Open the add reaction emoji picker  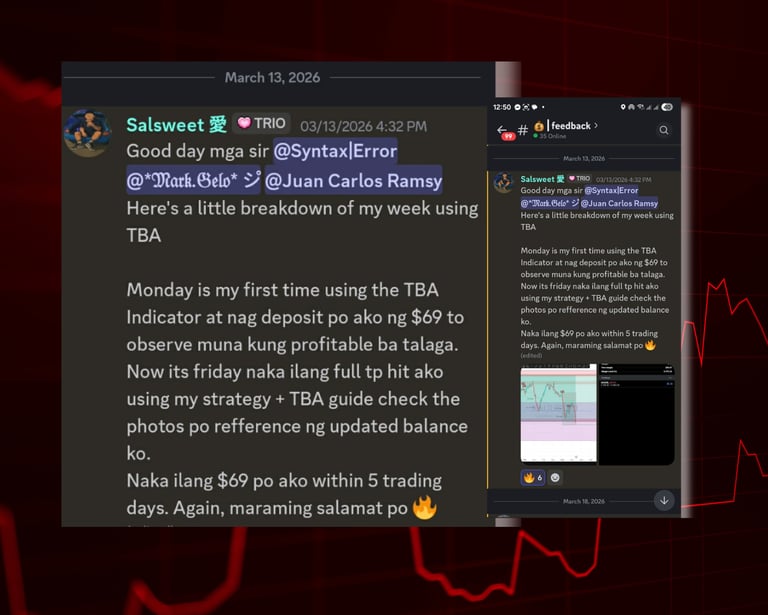tap(555, 477)
